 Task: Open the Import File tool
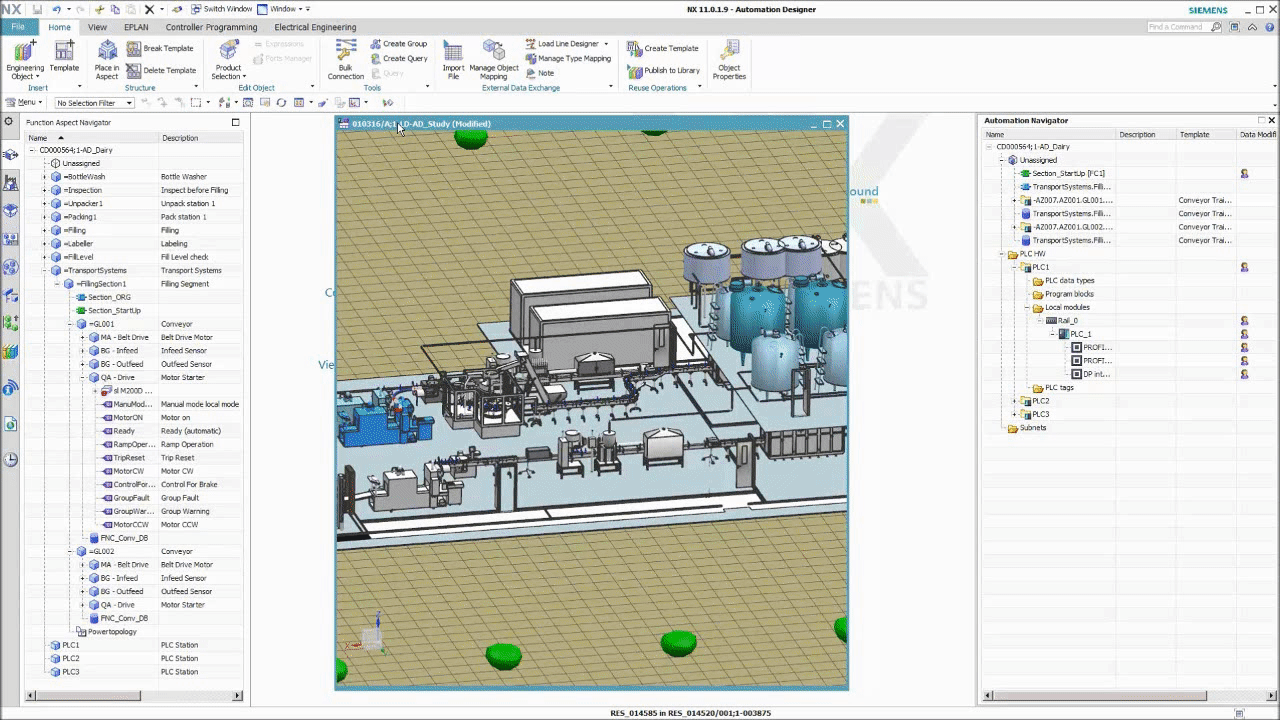453,51
